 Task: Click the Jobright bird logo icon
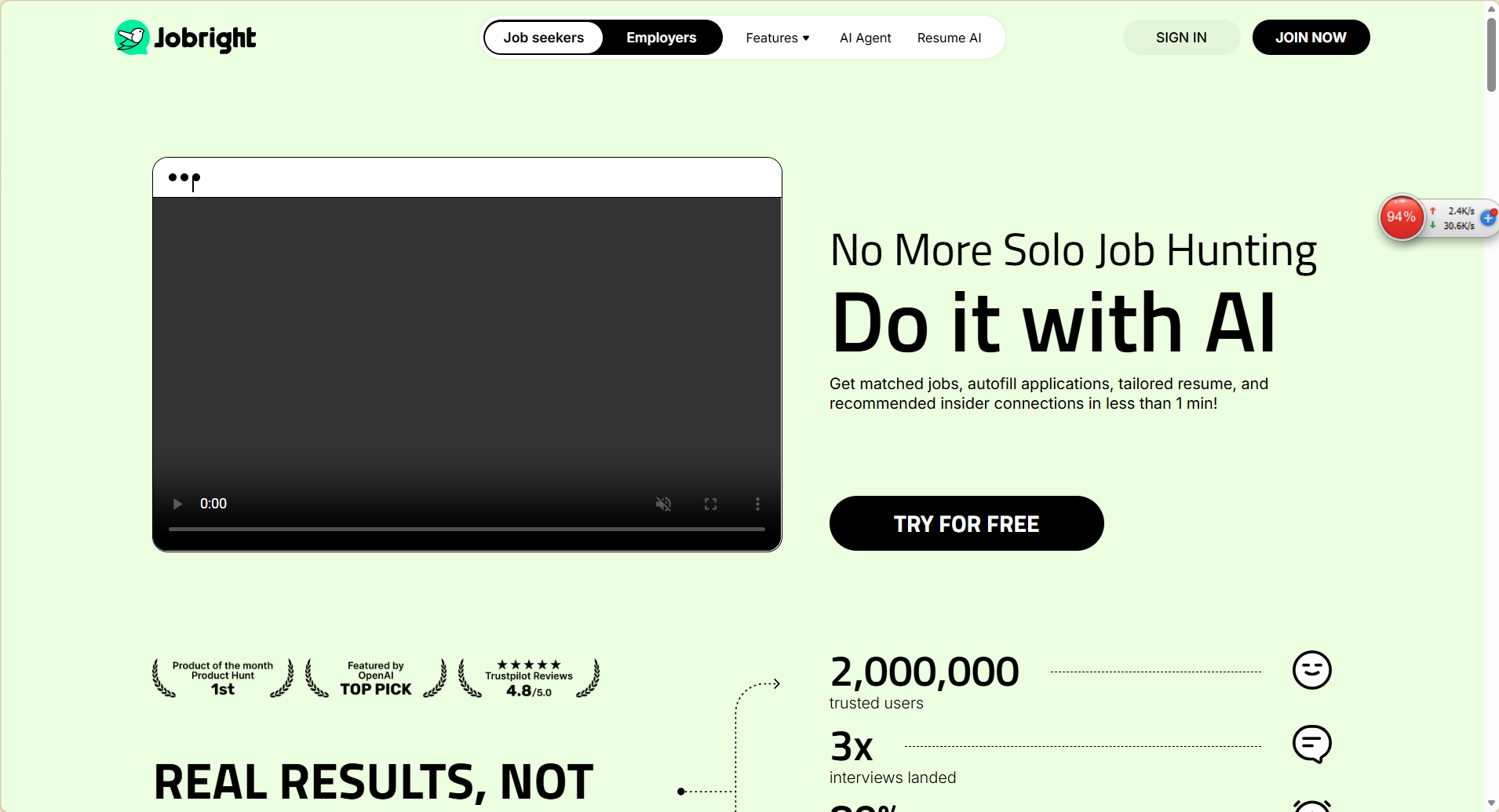tap(132, 37)
